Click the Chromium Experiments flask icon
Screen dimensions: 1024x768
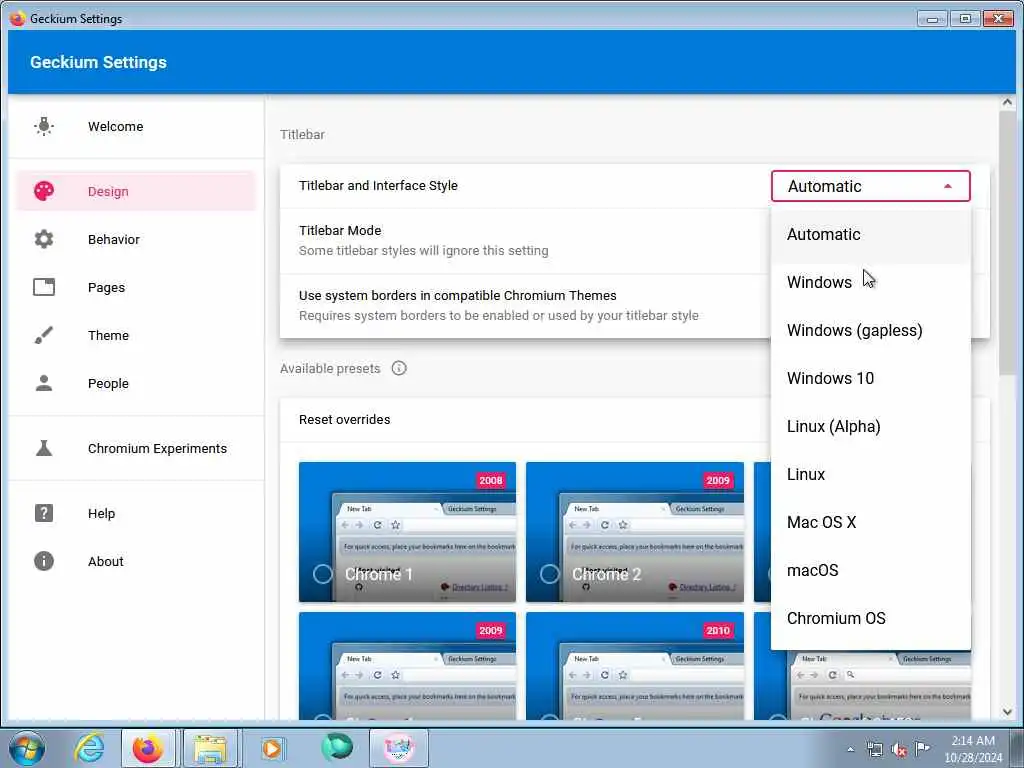tap(44, 448)
